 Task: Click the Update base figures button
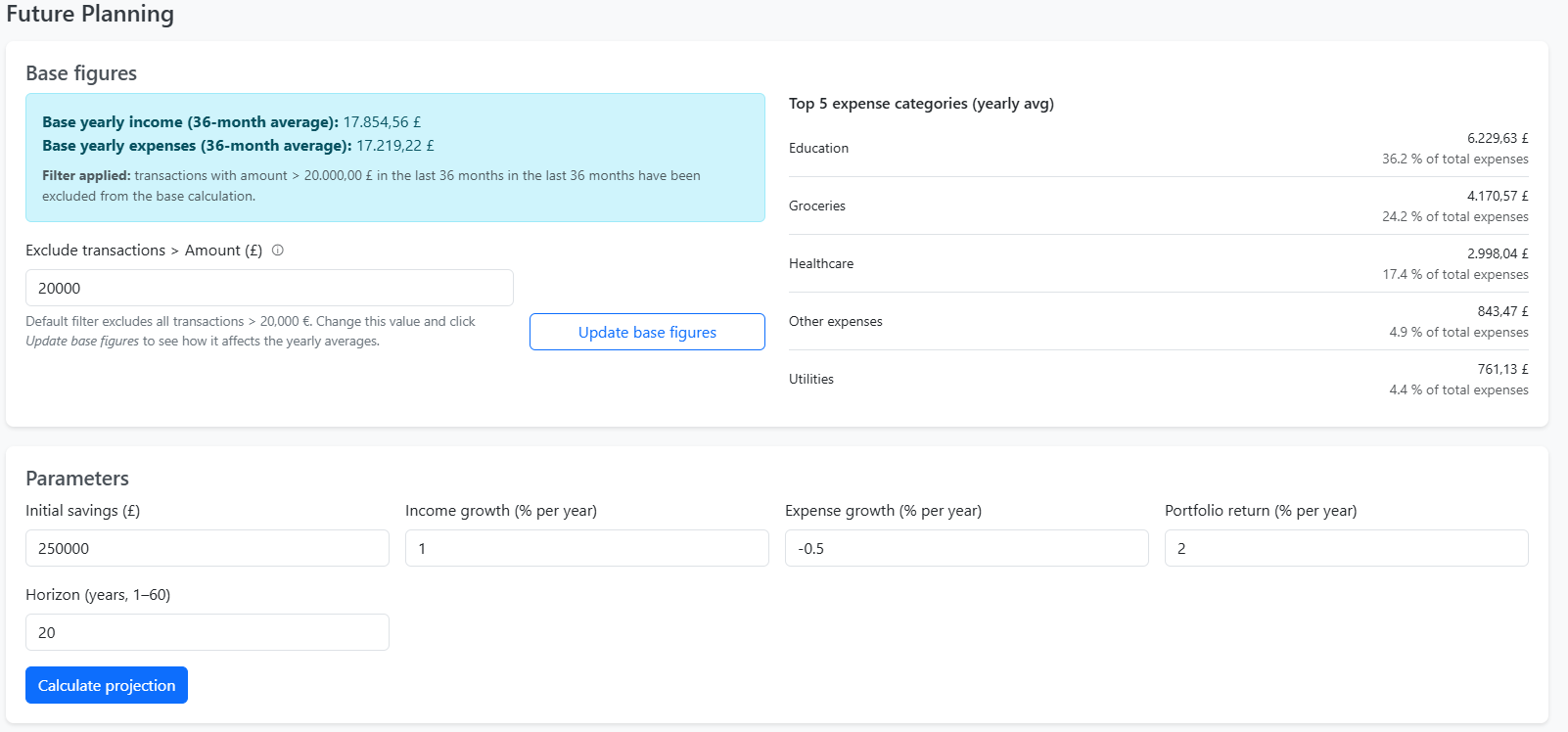click(647, 332)
